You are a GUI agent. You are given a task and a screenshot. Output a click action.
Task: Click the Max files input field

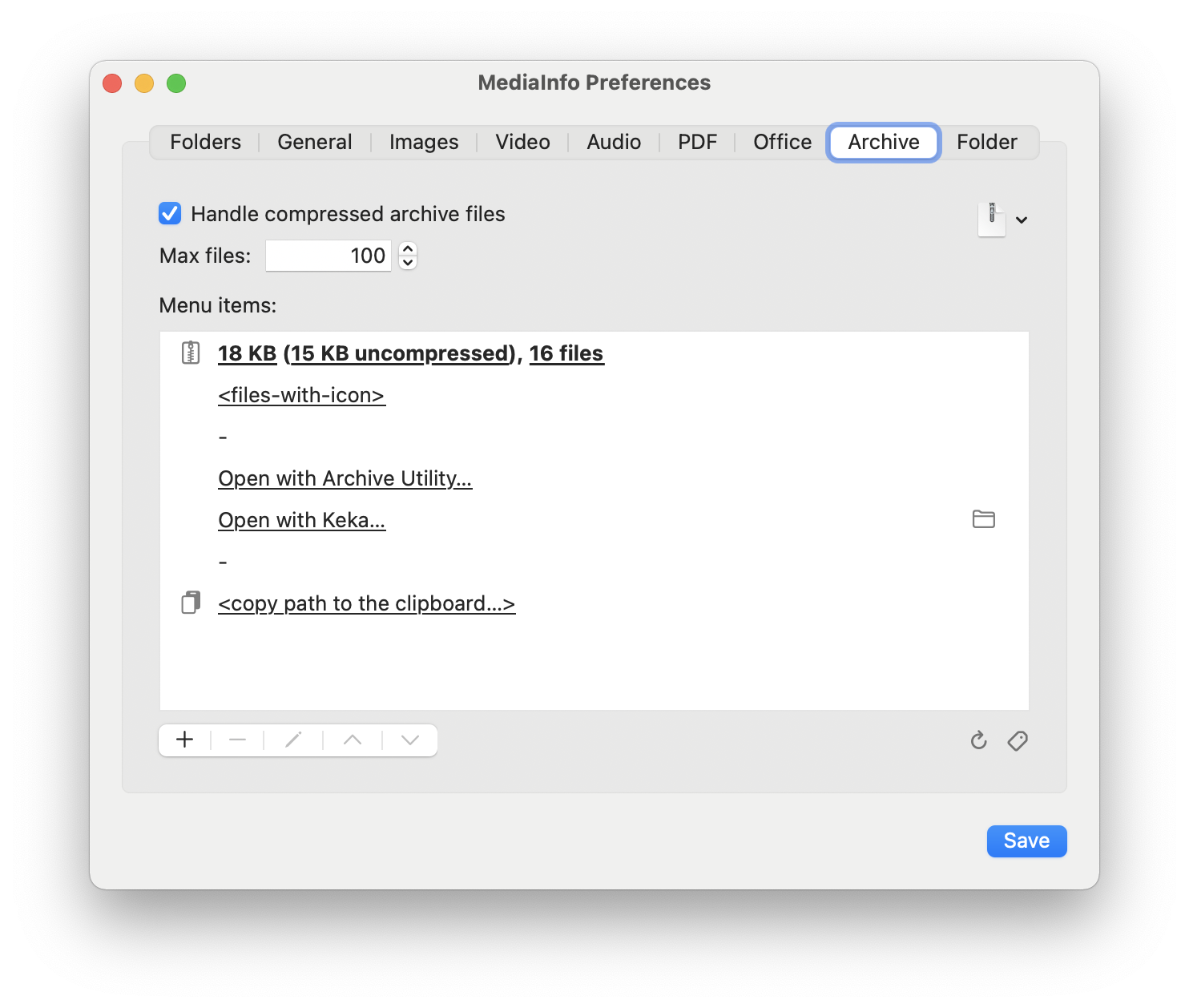pyautogui.click(x=328, y=256)
